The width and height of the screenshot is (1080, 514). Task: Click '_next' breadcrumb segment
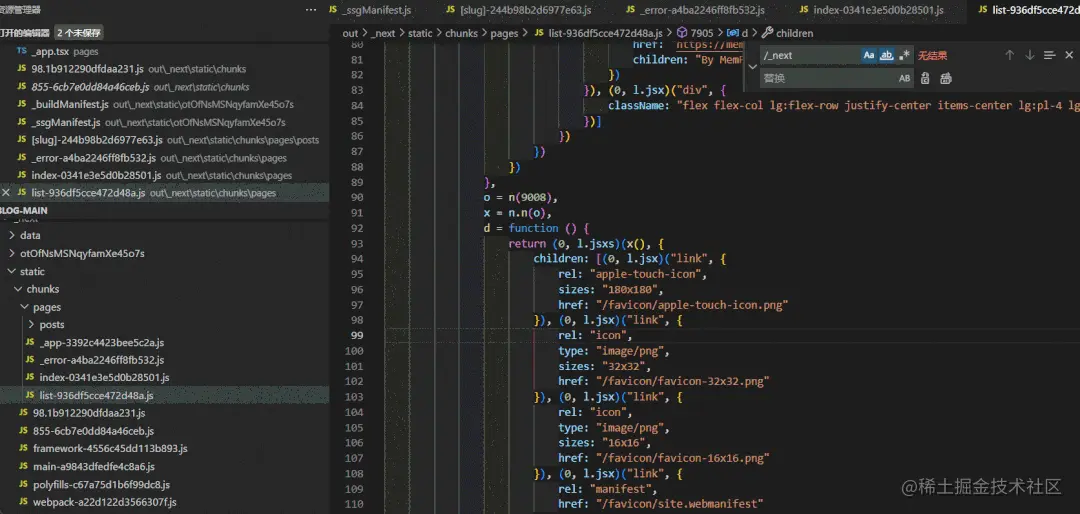tap(384, 33)
